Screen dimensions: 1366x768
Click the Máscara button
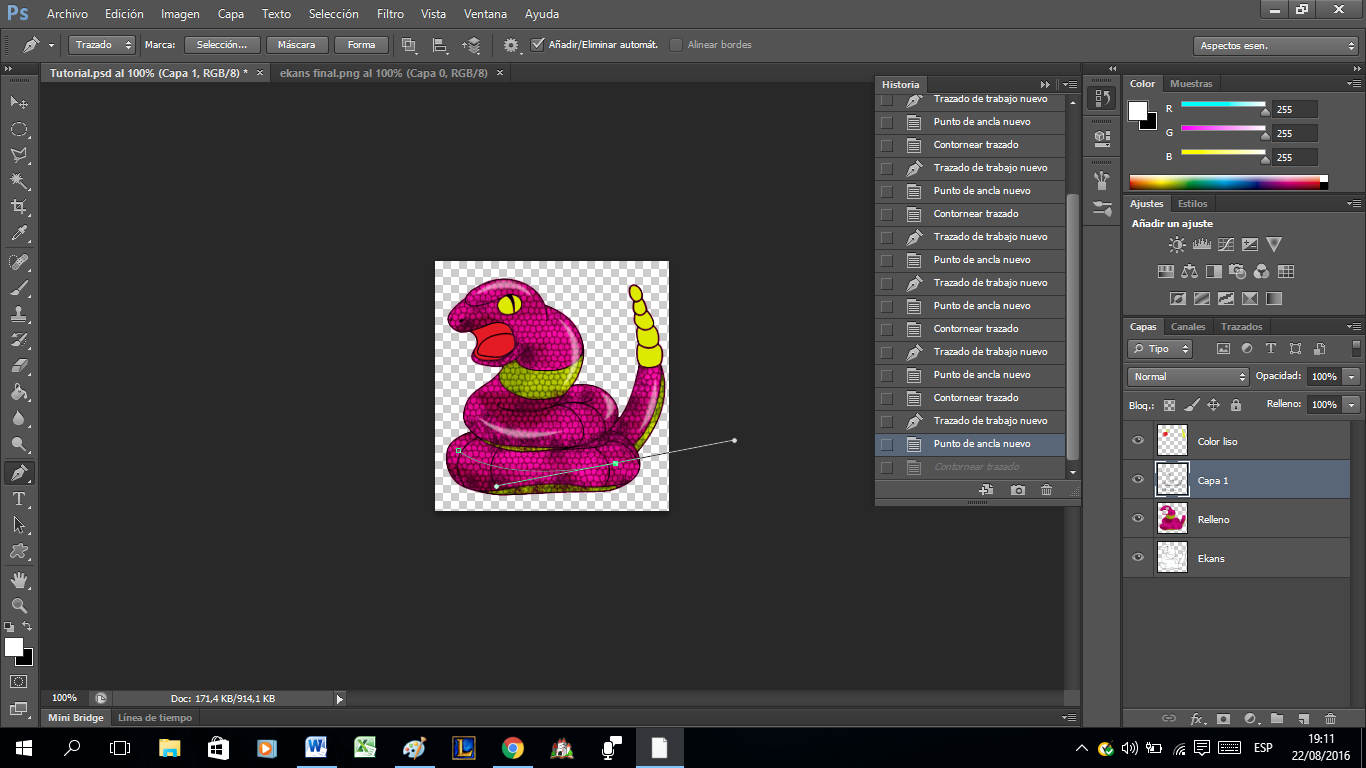click(x=297, y=45)
